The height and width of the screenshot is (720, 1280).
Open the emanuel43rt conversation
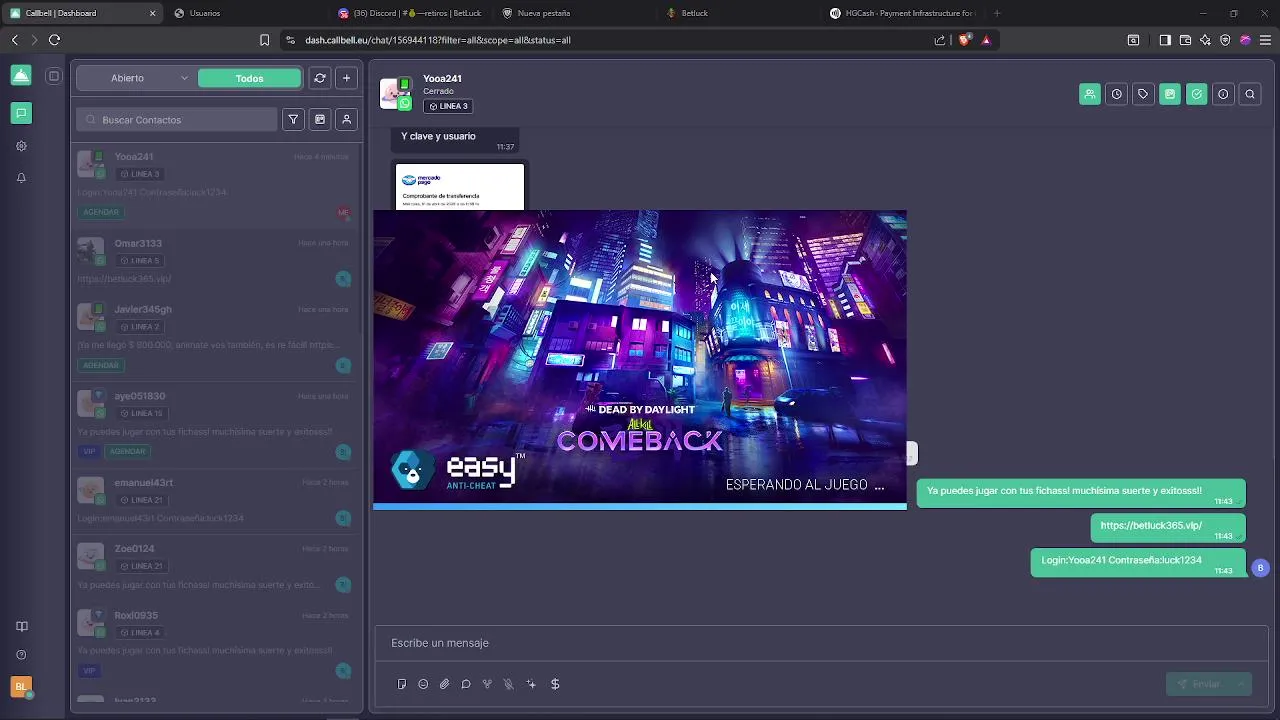tap(213, 501)
